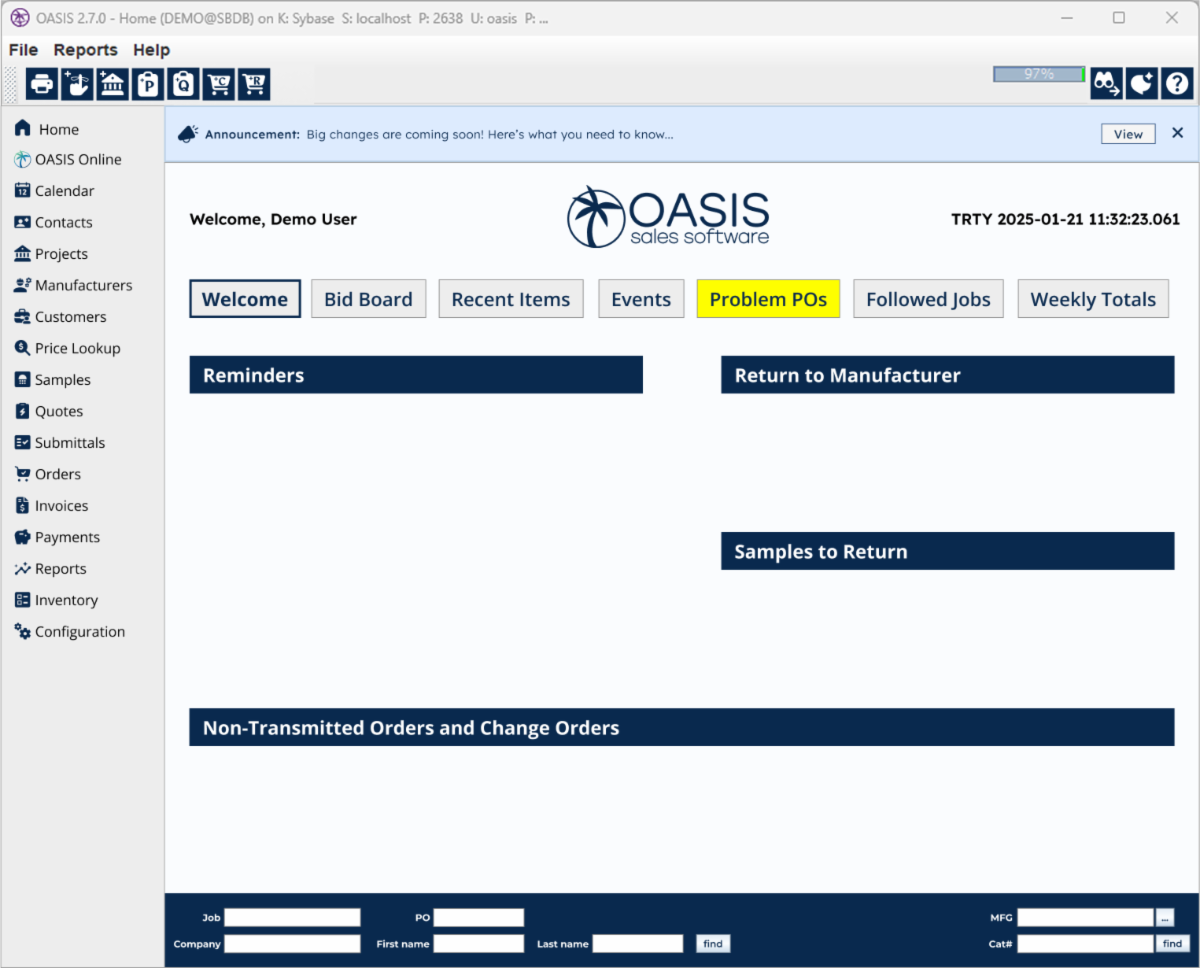Click the Samples to Return header
The image size is (1200, 968).
tap(948, 551)
